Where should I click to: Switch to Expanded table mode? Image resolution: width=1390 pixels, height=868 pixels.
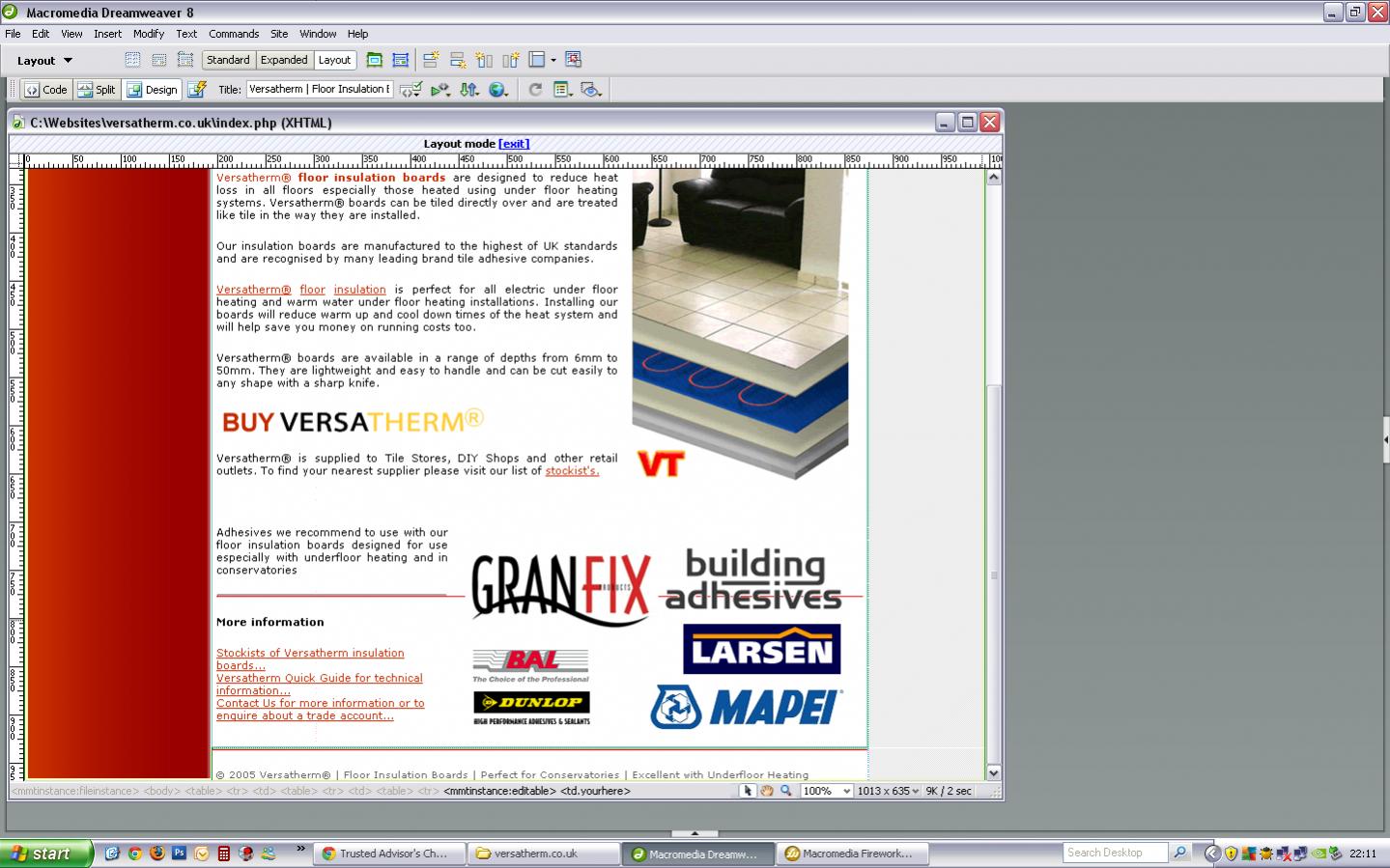point(284,60)
